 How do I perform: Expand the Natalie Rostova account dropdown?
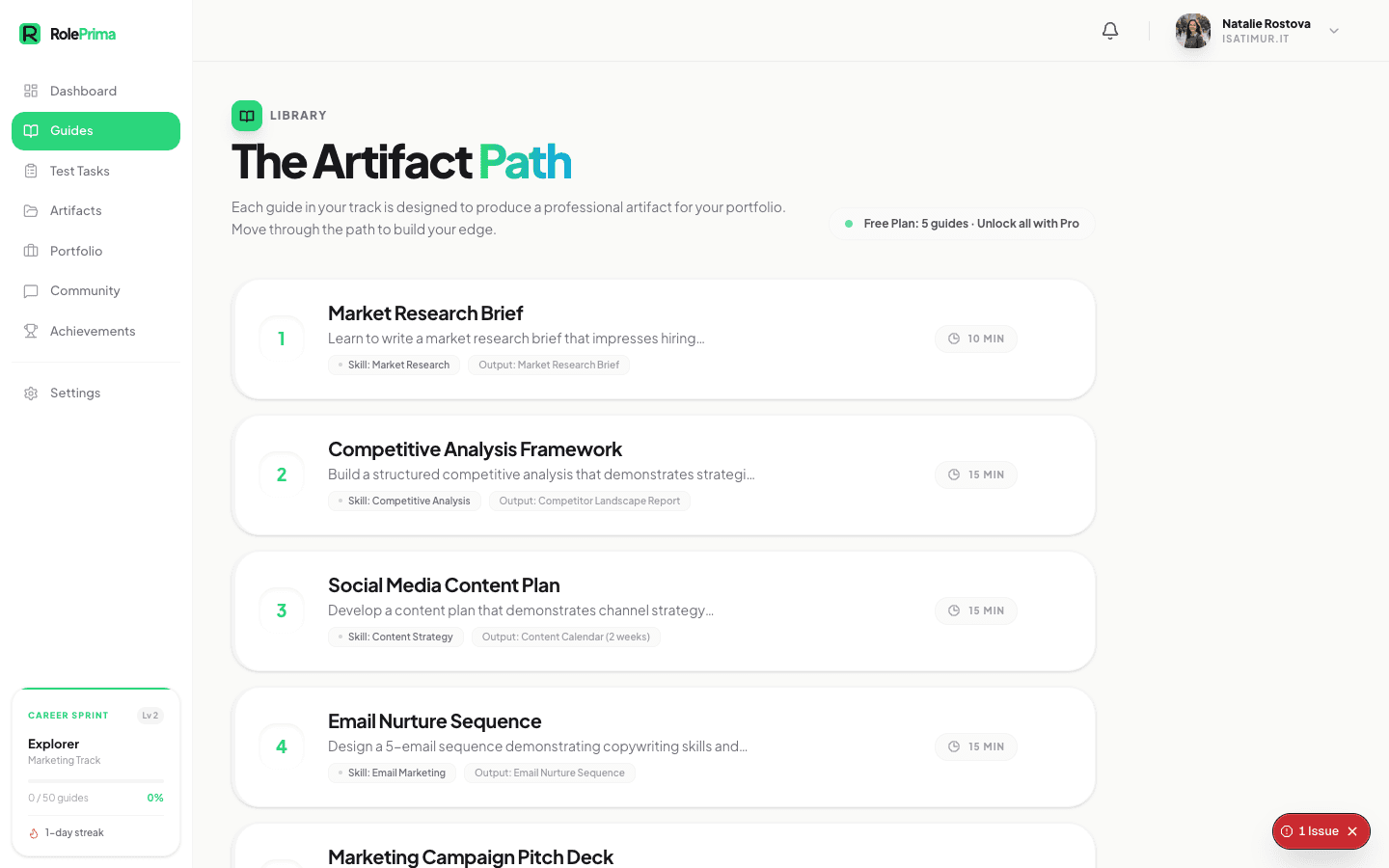pyautogui.click(x=1334, y=31)
